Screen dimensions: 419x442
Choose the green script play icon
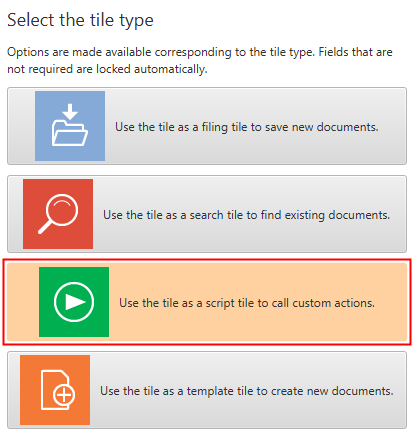tap(74, 302)
